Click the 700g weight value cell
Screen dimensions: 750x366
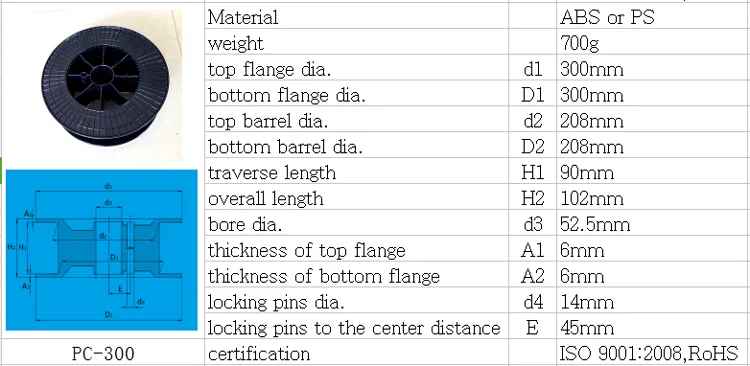click(653, 44)
